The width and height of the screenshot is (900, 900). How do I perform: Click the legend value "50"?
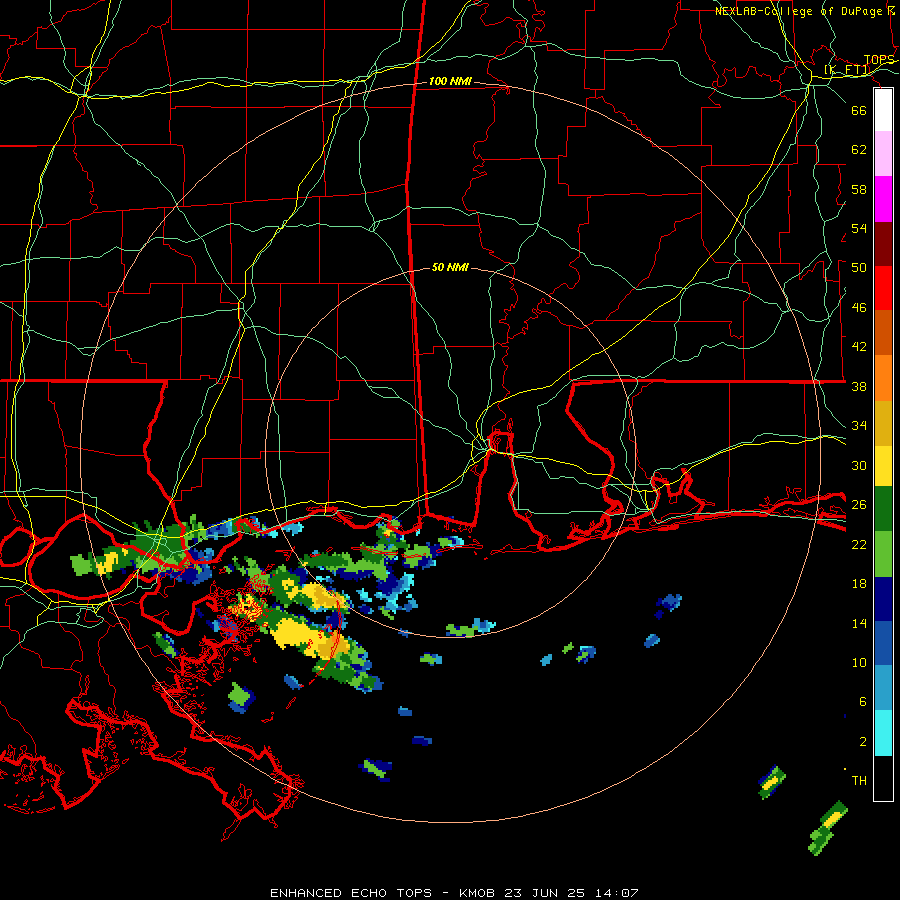pyautogui.click(x=859, y=268)
